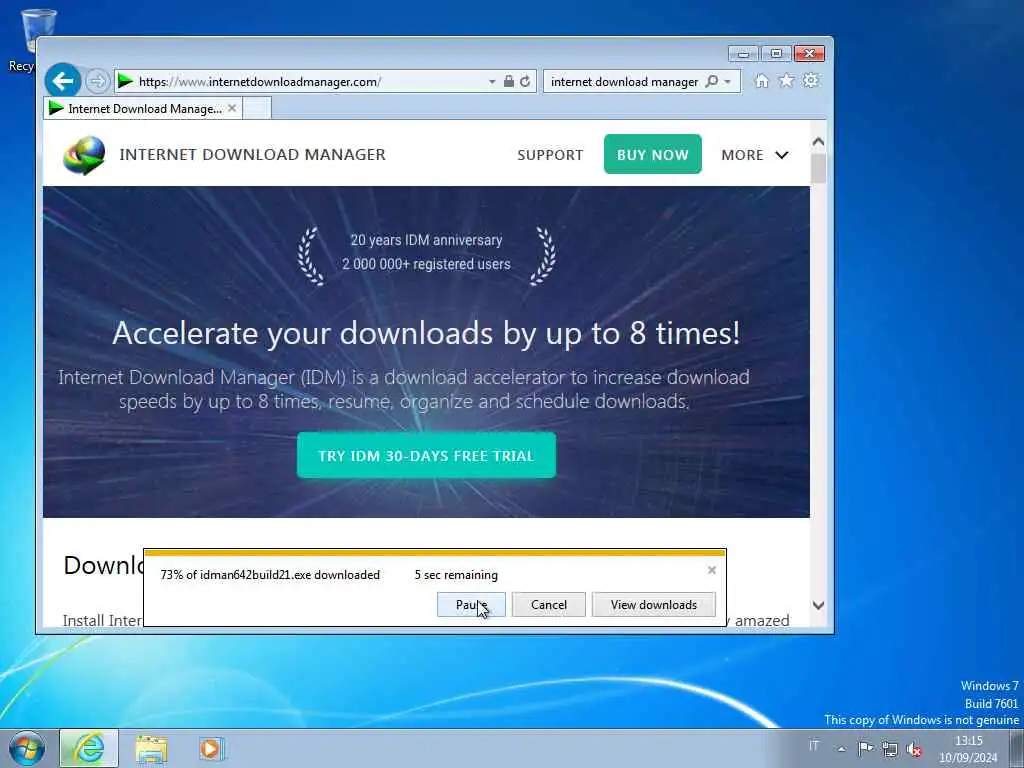Click the BUY NOW button

(652, 154)
